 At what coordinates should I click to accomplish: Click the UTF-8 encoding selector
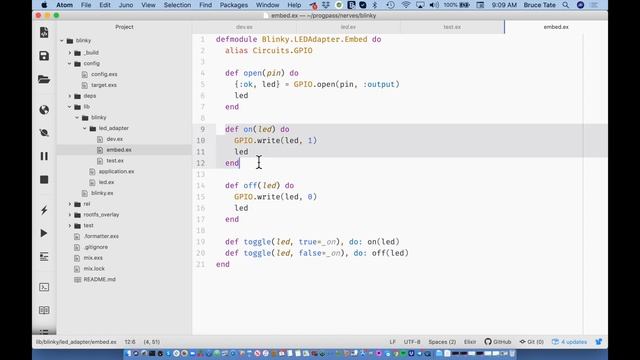point(412,342)
